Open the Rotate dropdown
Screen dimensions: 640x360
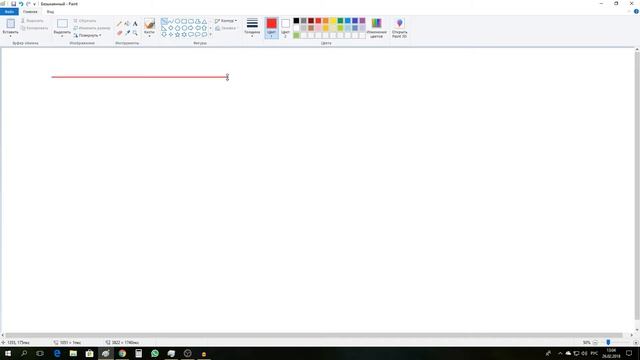tap(100, 36)
